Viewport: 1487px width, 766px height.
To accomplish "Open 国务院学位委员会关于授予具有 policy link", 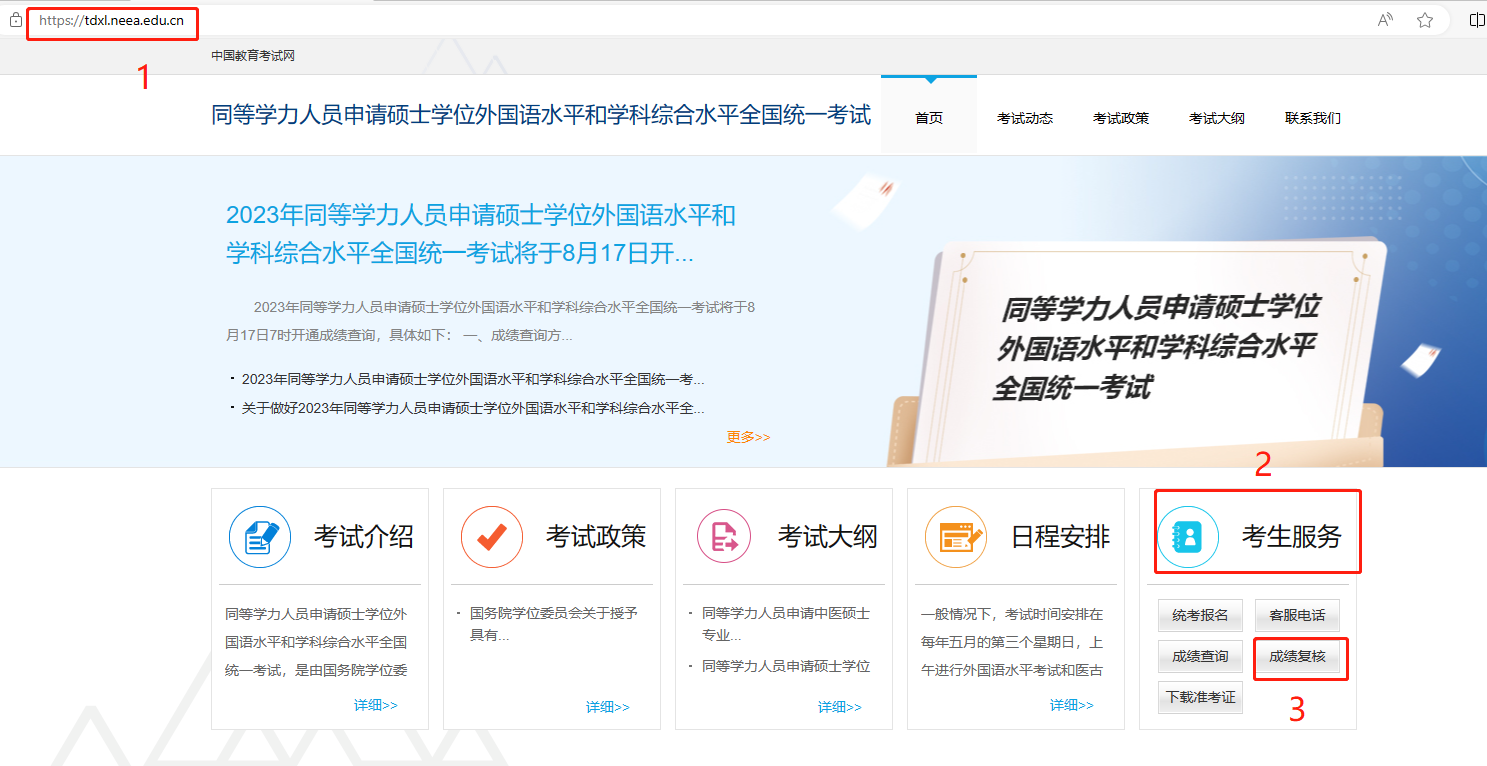I will pyautogui.click(x=554, y=624).
